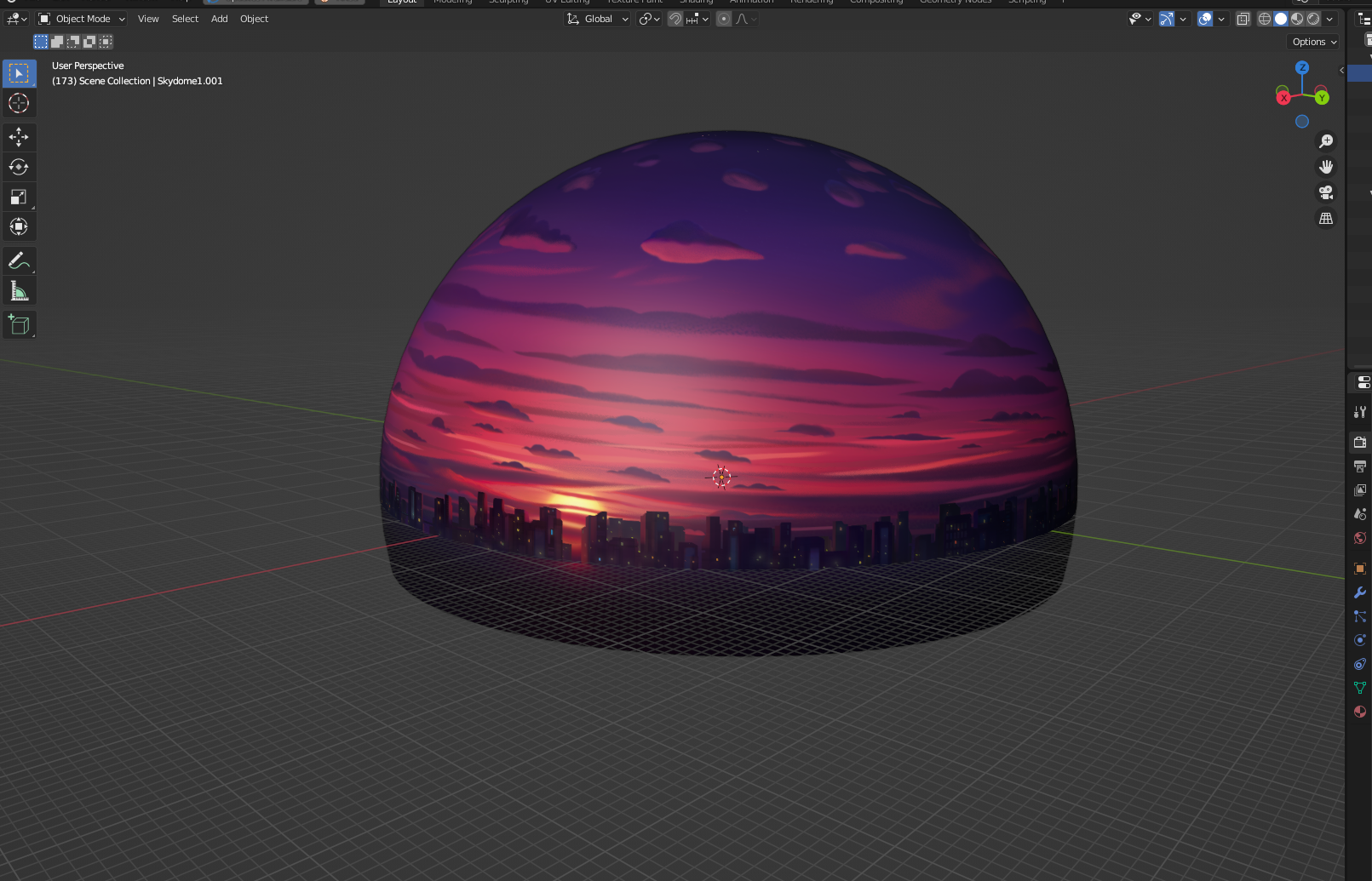This screenshot has width=1372, height=881.
Task: Open the Select menu
Action: [185, 19]
